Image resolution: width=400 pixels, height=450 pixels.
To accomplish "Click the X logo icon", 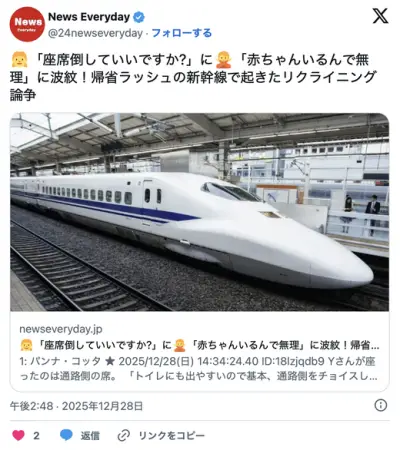I will pos(380,16).
